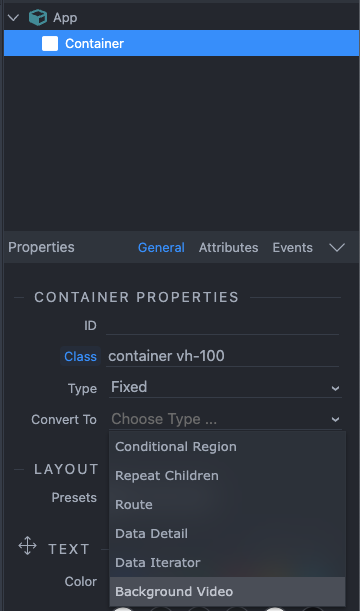
Task: Collapse the Properties panel chevron
Action: 337,247
